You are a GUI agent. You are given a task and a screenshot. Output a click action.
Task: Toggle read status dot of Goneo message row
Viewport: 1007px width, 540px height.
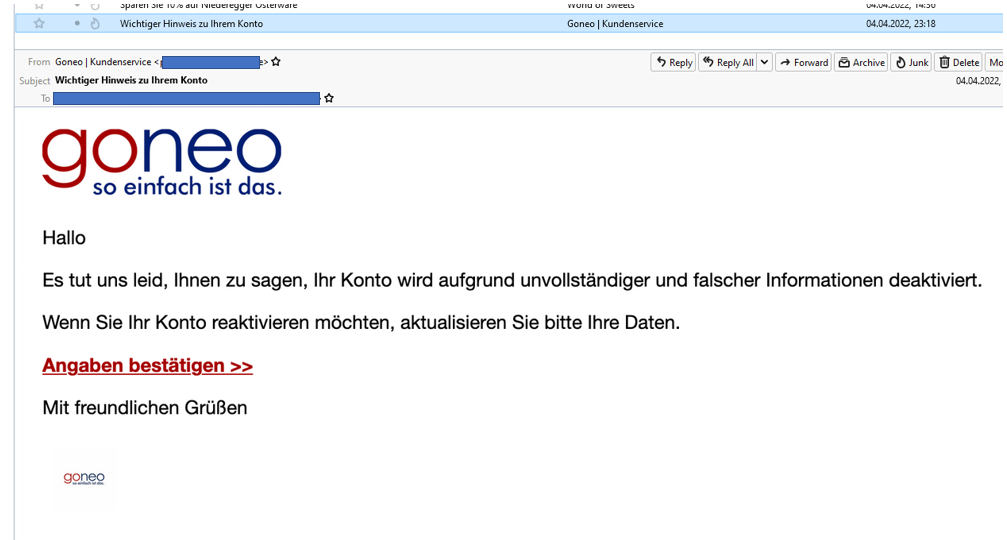[x=77, y=24]
